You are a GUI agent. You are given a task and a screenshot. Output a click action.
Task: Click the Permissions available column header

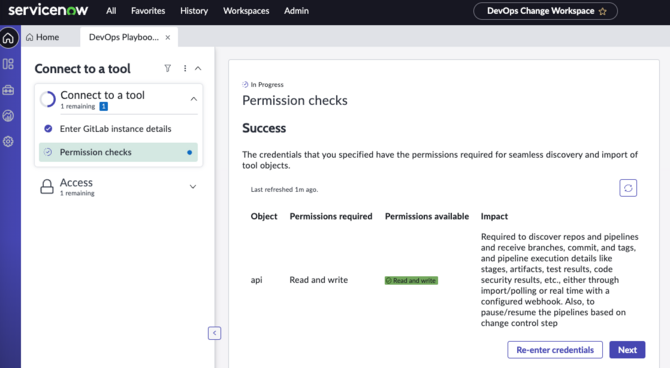(x=427, y=216)
